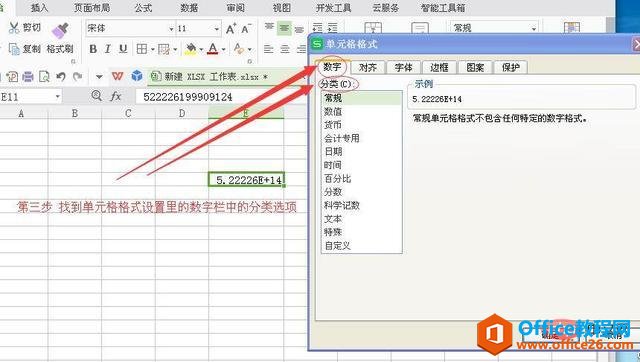Viewport: 640px width, 362px height.
Task: Open the quick access toolbar customize arrow
Action: point(99,76)
